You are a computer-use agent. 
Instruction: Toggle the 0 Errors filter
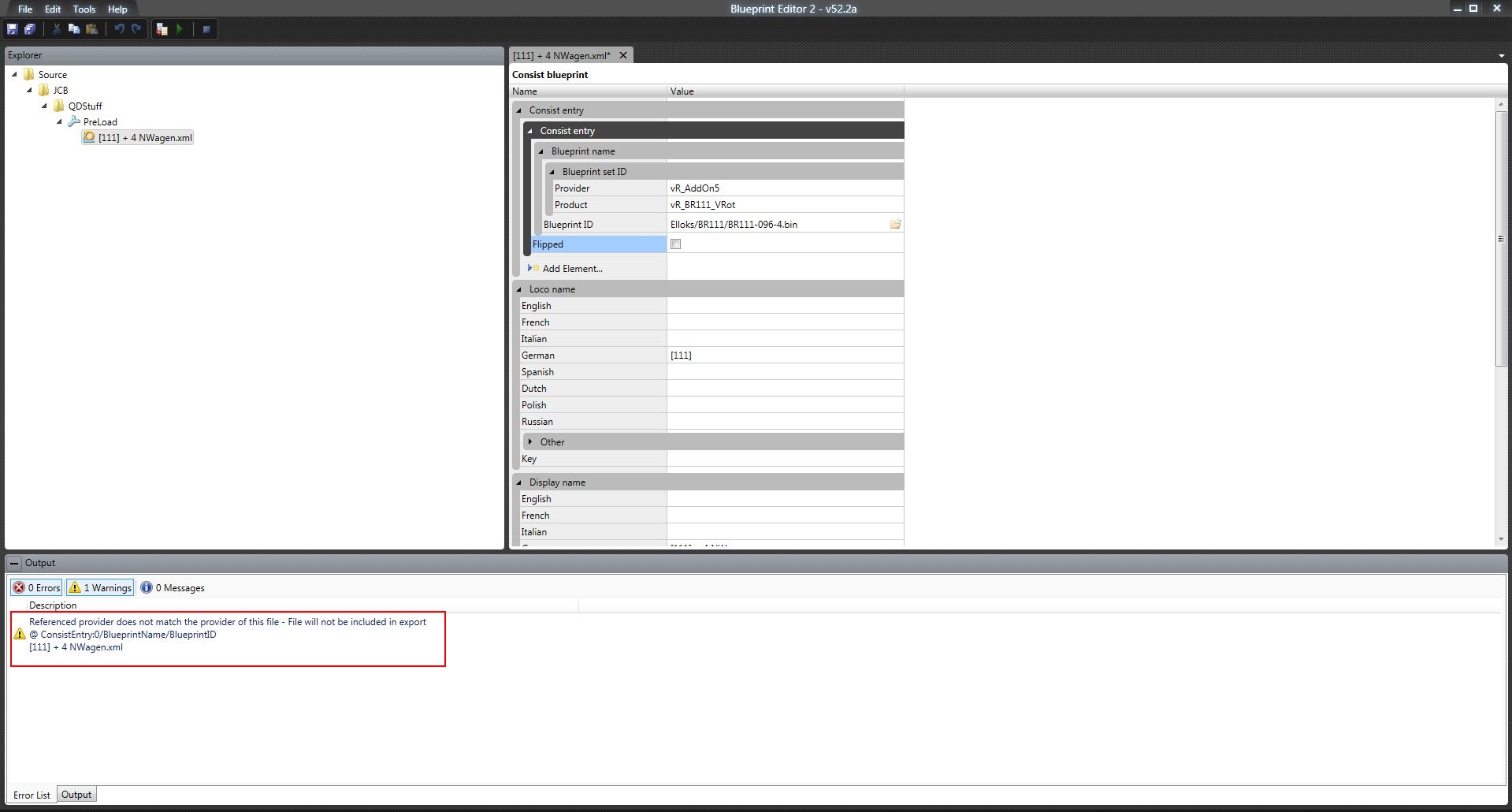tap(36, 587)
